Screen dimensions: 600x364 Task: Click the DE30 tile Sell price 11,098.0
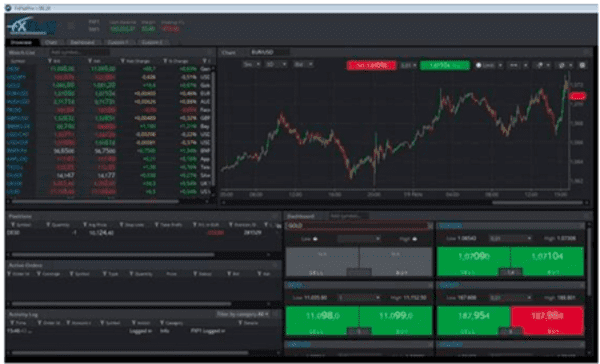click(x=322, y=320)
